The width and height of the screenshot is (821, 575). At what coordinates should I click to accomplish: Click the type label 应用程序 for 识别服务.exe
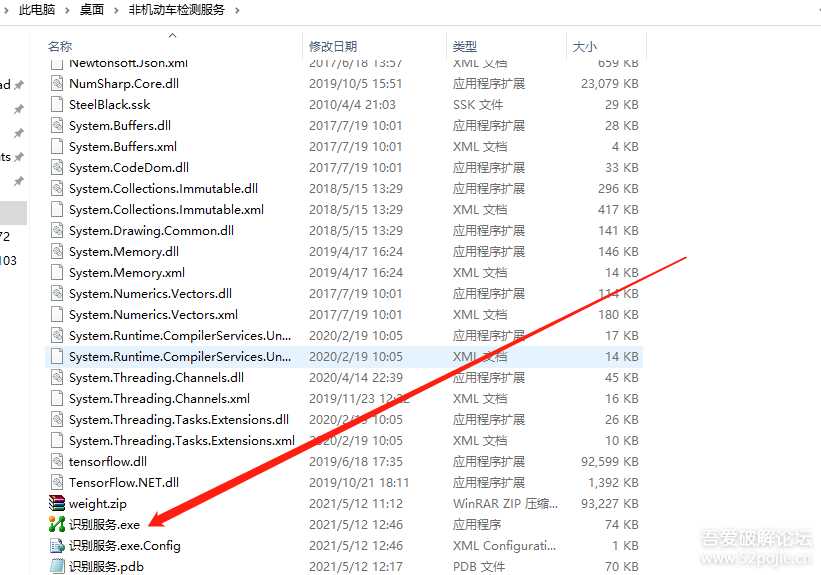477,524
